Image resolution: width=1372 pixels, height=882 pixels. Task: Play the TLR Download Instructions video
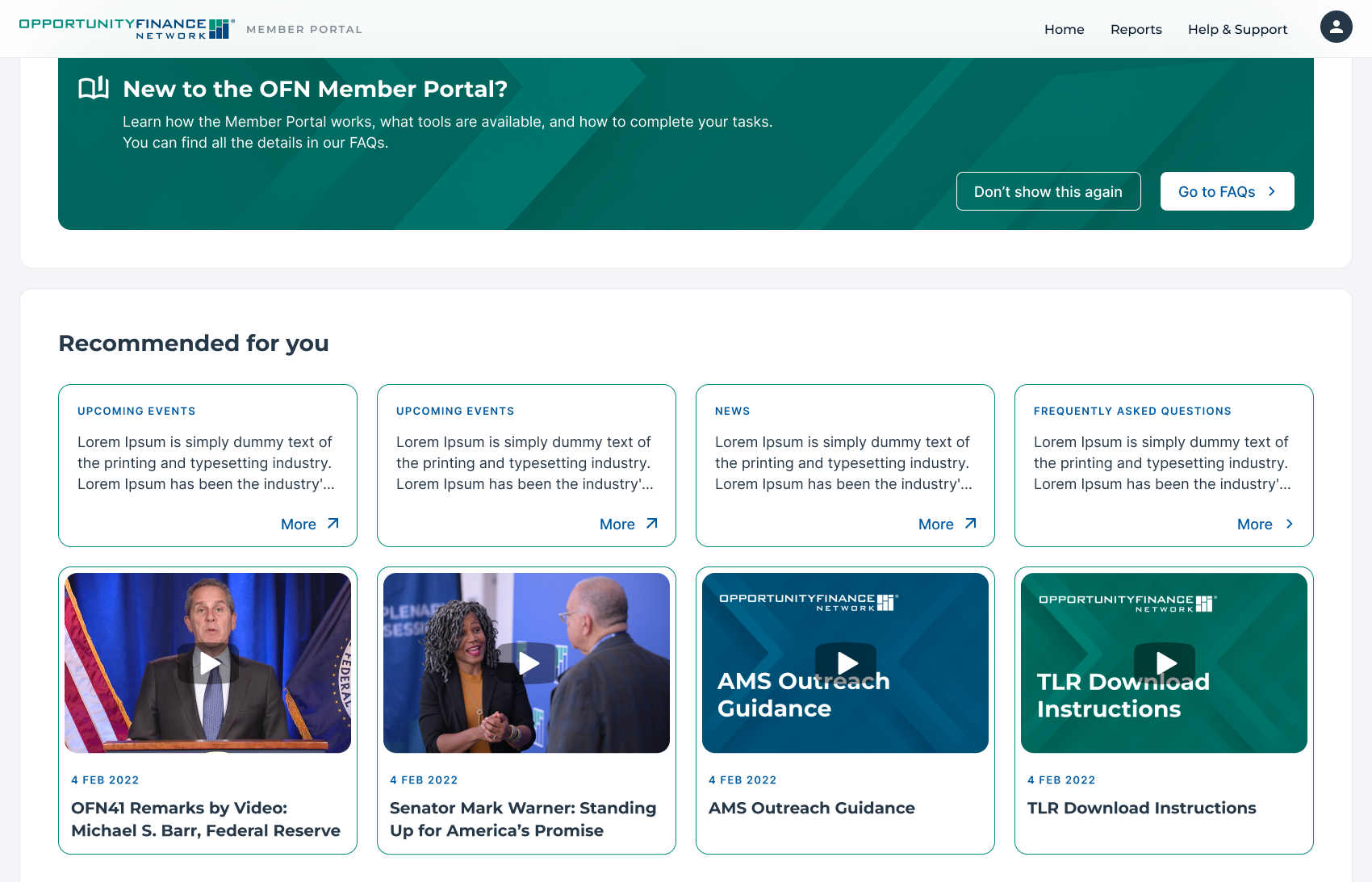(1165, 663)
